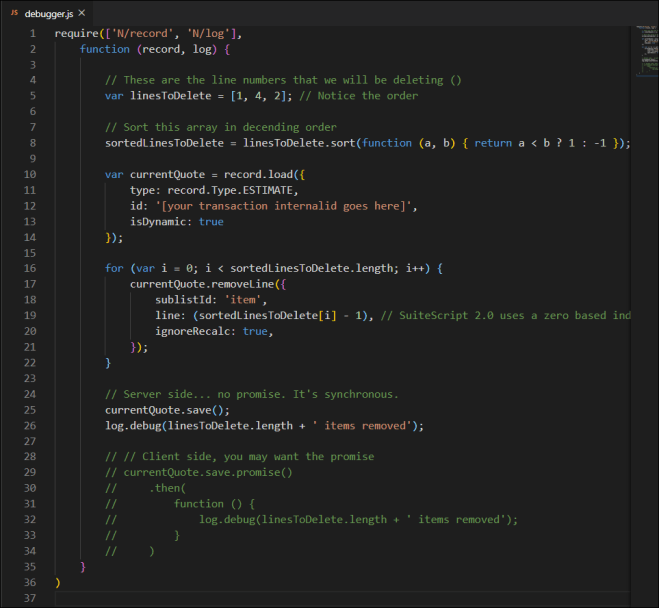Click commented 'currentQuote.save.promise()' line
The width and height of the screenshot is (659, 608).
(x=198, y=472)
